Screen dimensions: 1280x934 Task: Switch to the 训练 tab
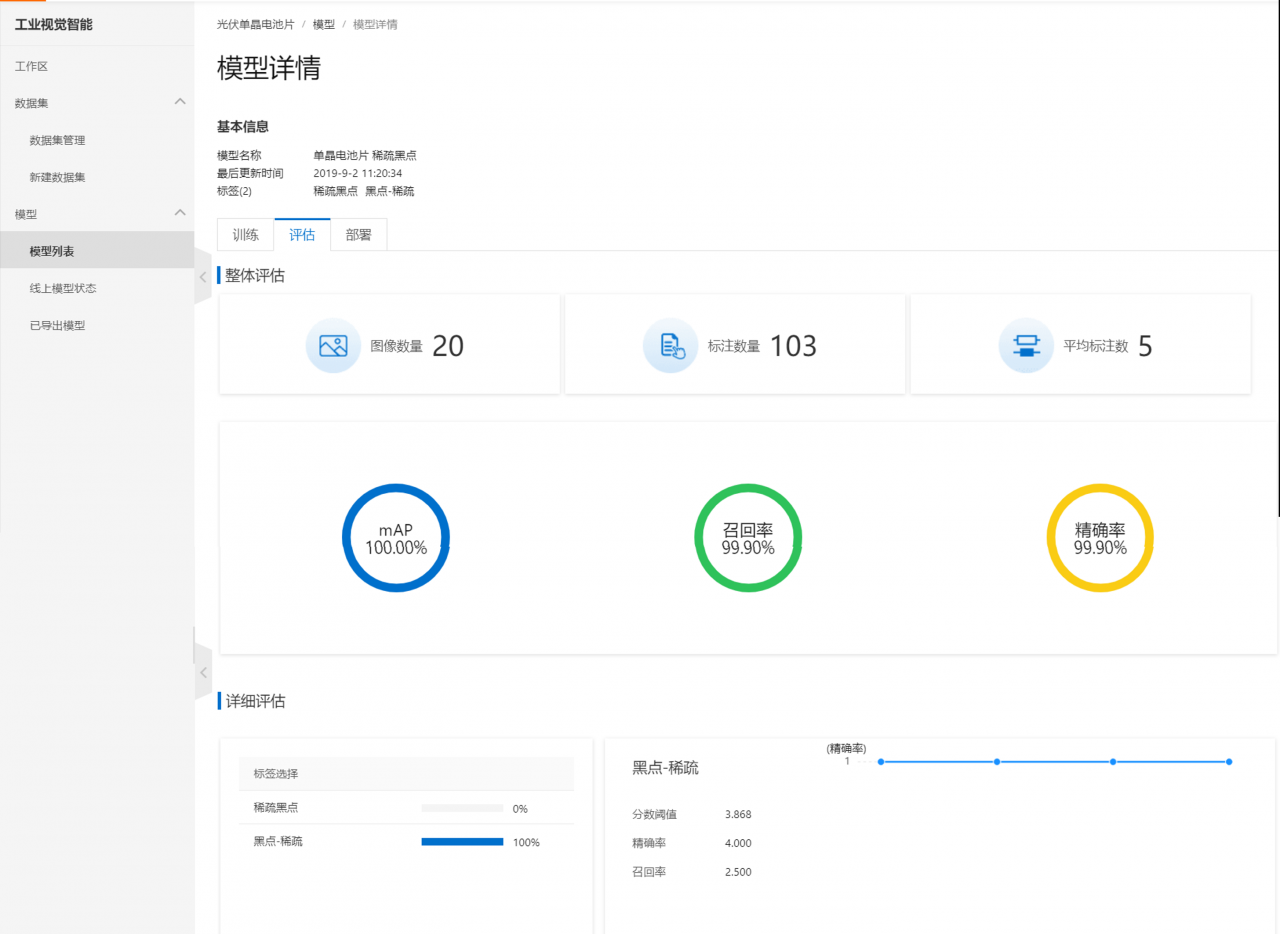(x=246, y=235)
